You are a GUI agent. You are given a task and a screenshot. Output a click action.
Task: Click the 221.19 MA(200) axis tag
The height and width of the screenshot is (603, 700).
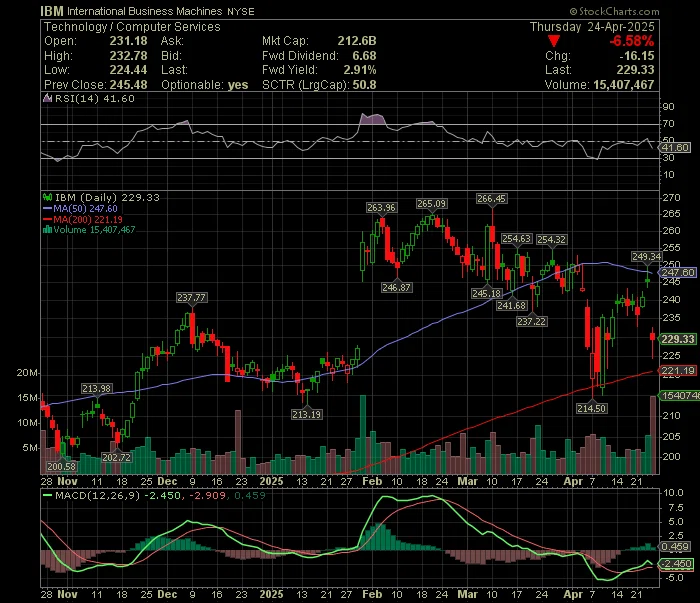tap(678, 370)
